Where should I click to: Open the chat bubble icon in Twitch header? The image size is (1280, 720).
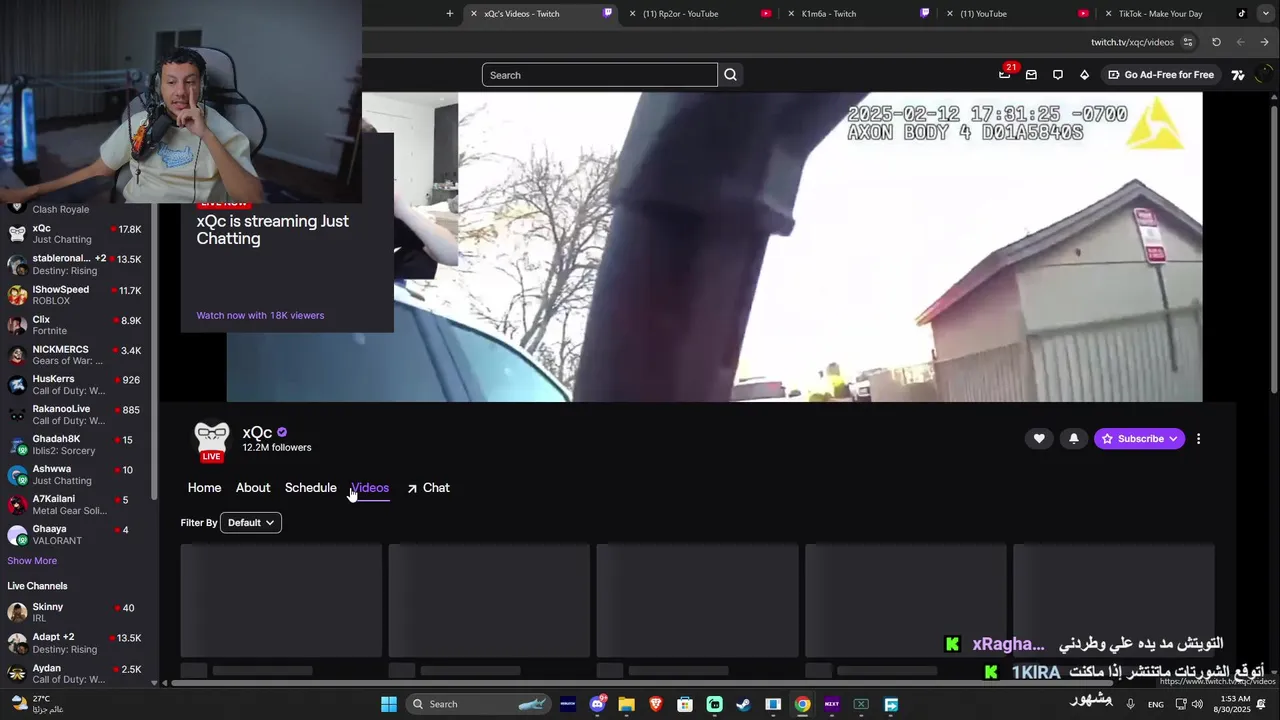point(1057,75)
